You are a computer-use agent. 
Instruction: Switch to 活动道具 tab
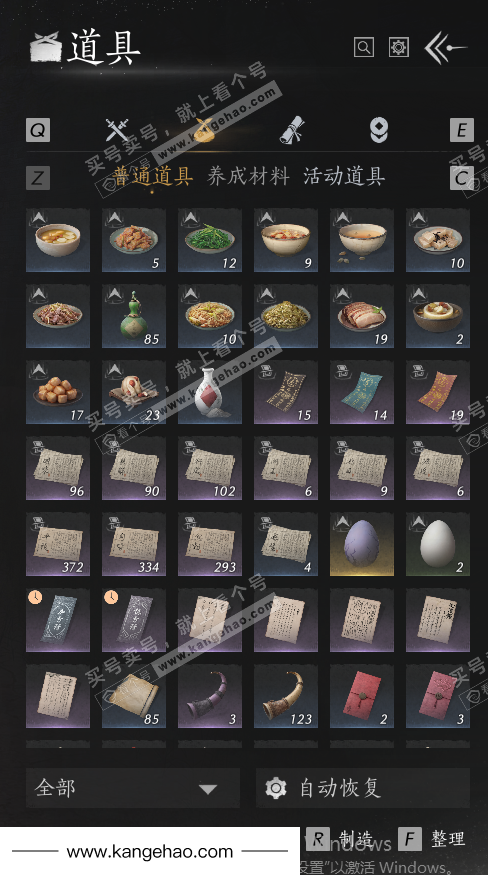coord(344,176)
